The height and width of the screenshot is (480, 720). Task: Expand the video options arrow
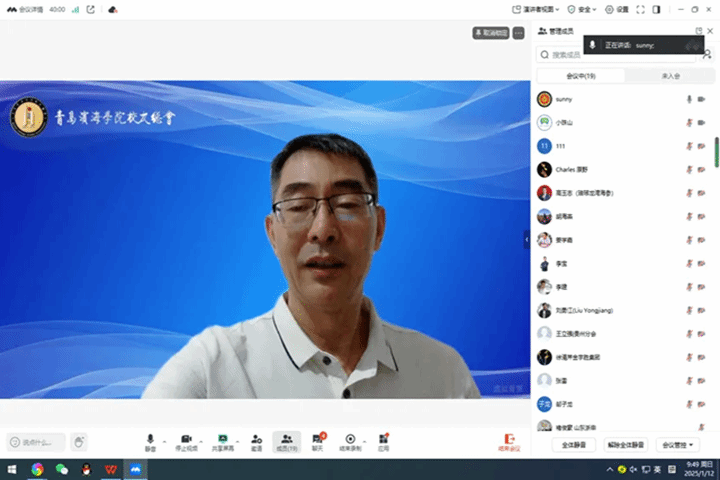201,441
